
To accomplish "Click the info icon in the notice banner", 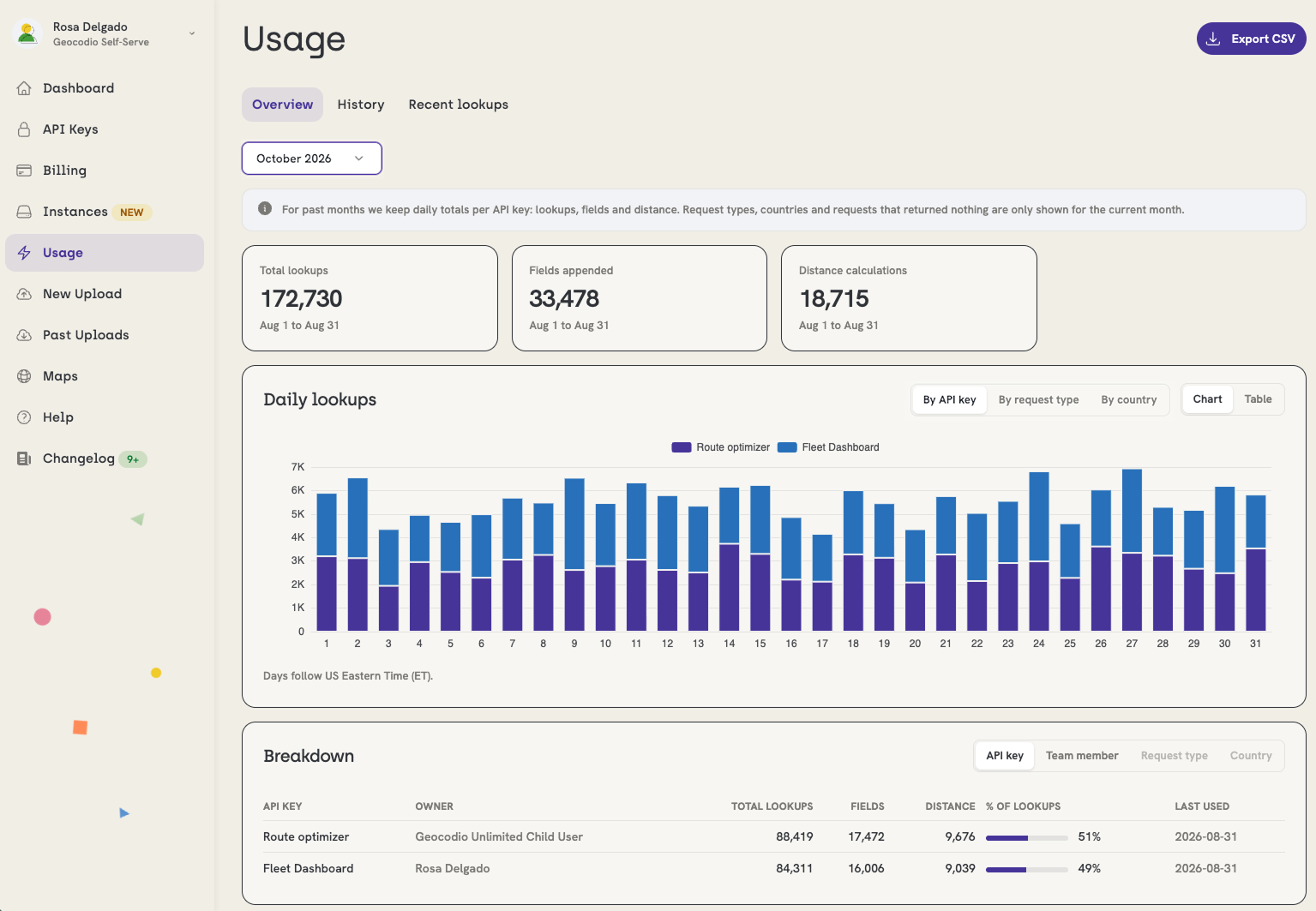I will pyautogui.click(x=265, y=209).
